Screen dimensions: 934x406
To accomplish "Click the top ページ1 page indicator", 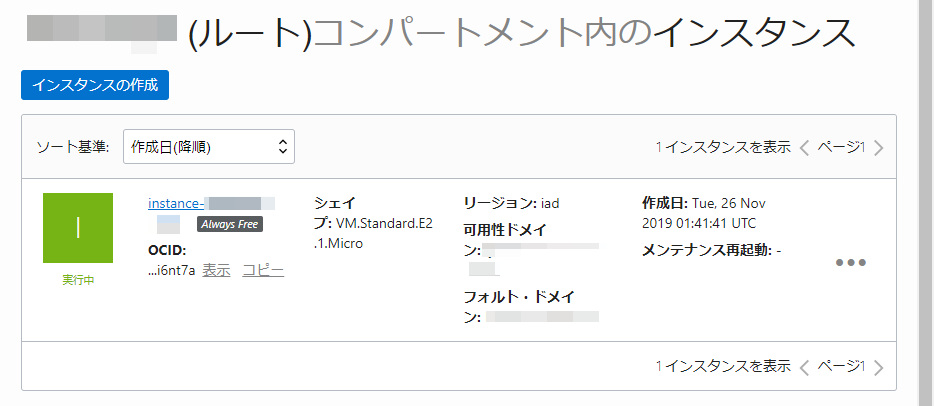I will 840,147.
